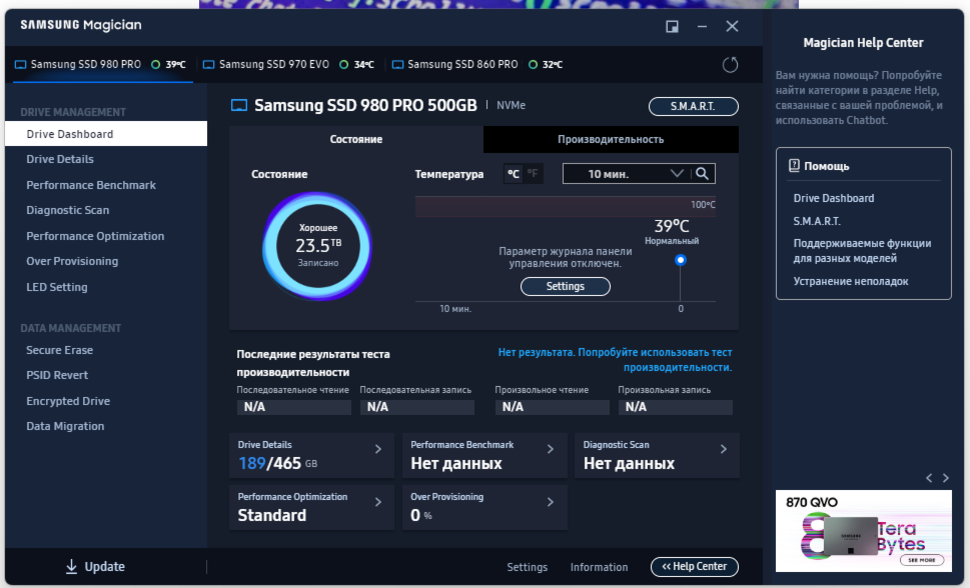
Task: Open Information in the bottom bar
Action: coord(599,567)
